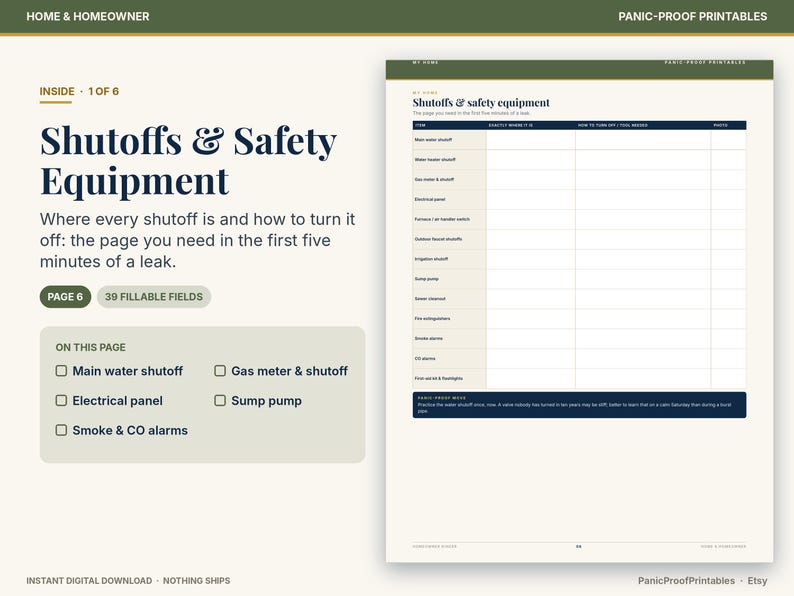Click Main water shutoff row in the preview table
The image size is (794, 596).
[579, 140]
